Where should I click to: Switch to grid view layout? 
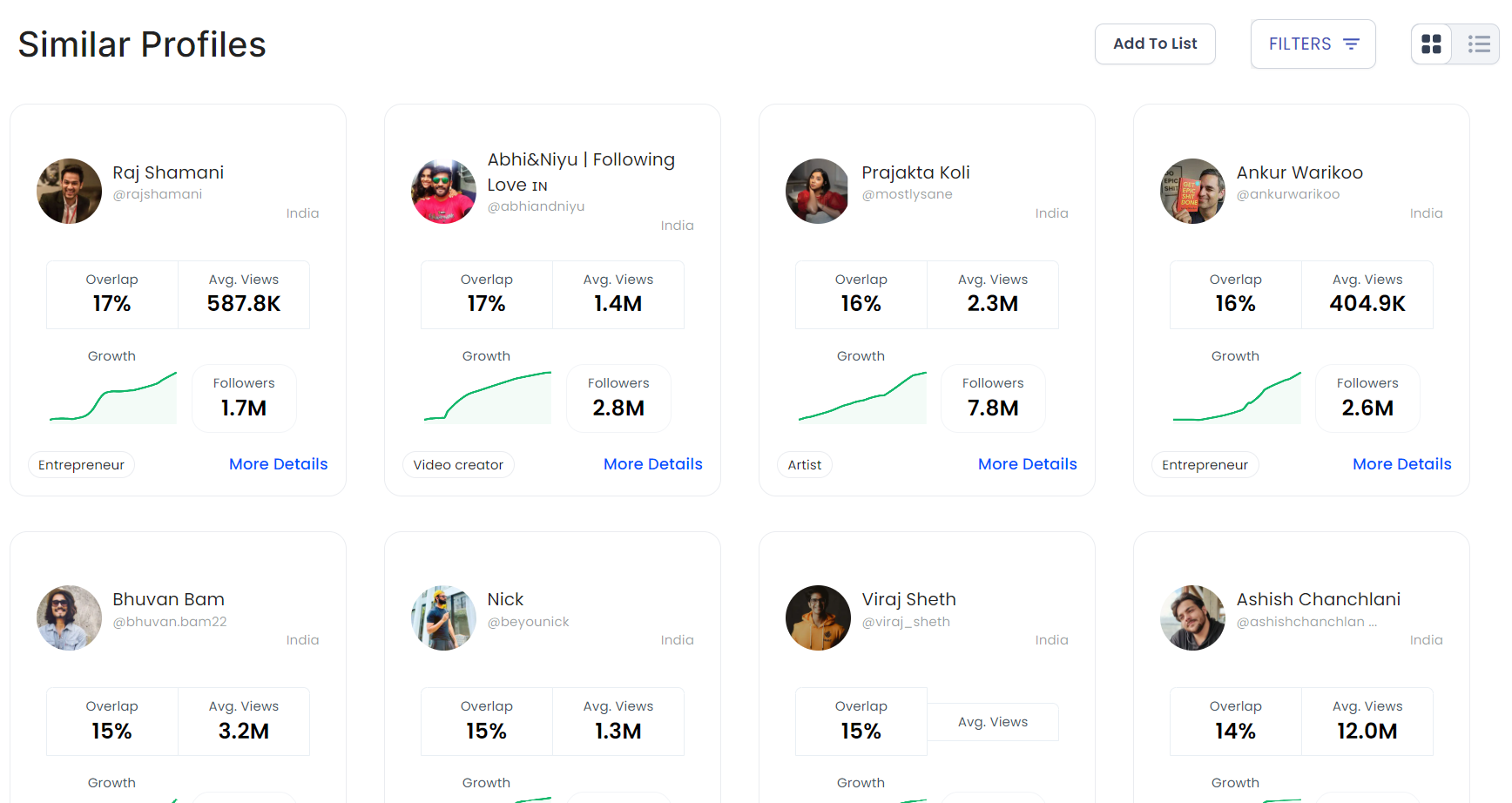1431,44
